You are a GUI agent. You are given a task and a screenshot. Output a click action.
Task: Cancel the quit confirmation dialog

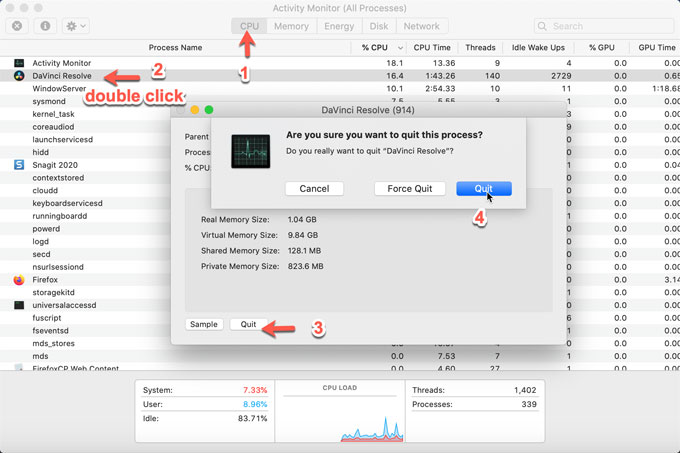coord(314,188)
